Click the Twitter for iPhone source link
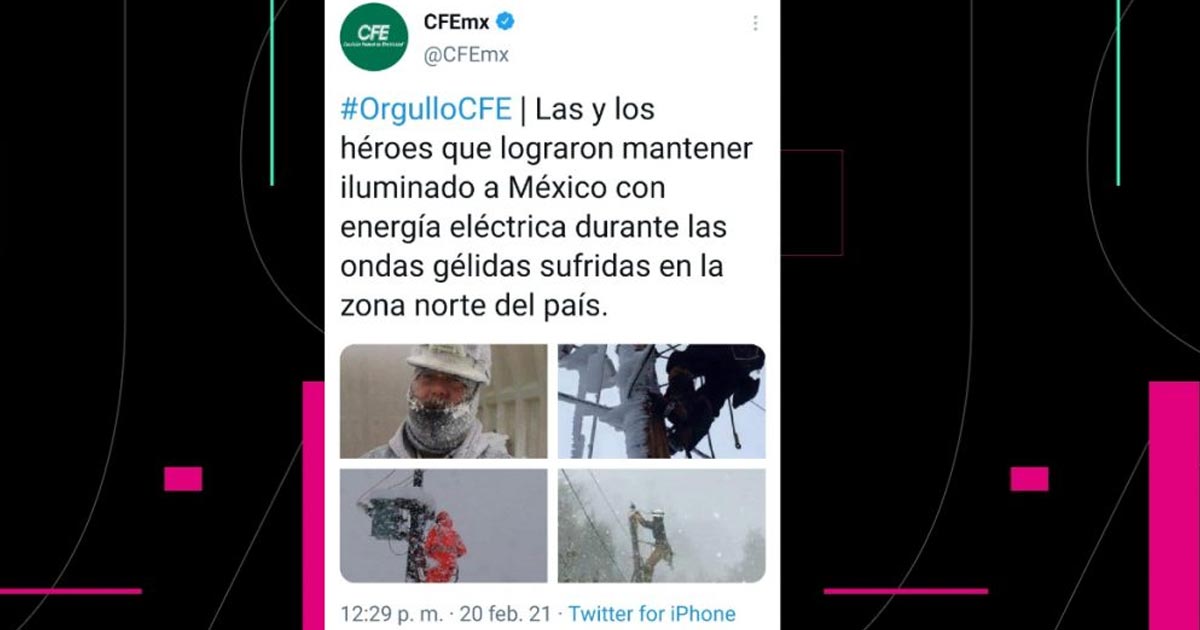The height and width of the screenshot is (630, 1200). [x=652, y=614]
